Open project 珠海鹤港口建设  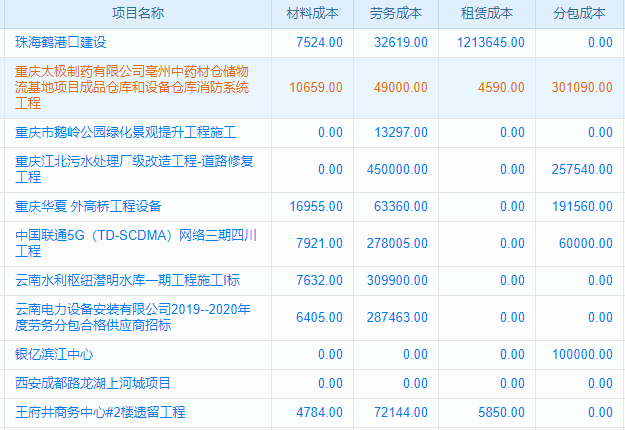click(61, 42)
